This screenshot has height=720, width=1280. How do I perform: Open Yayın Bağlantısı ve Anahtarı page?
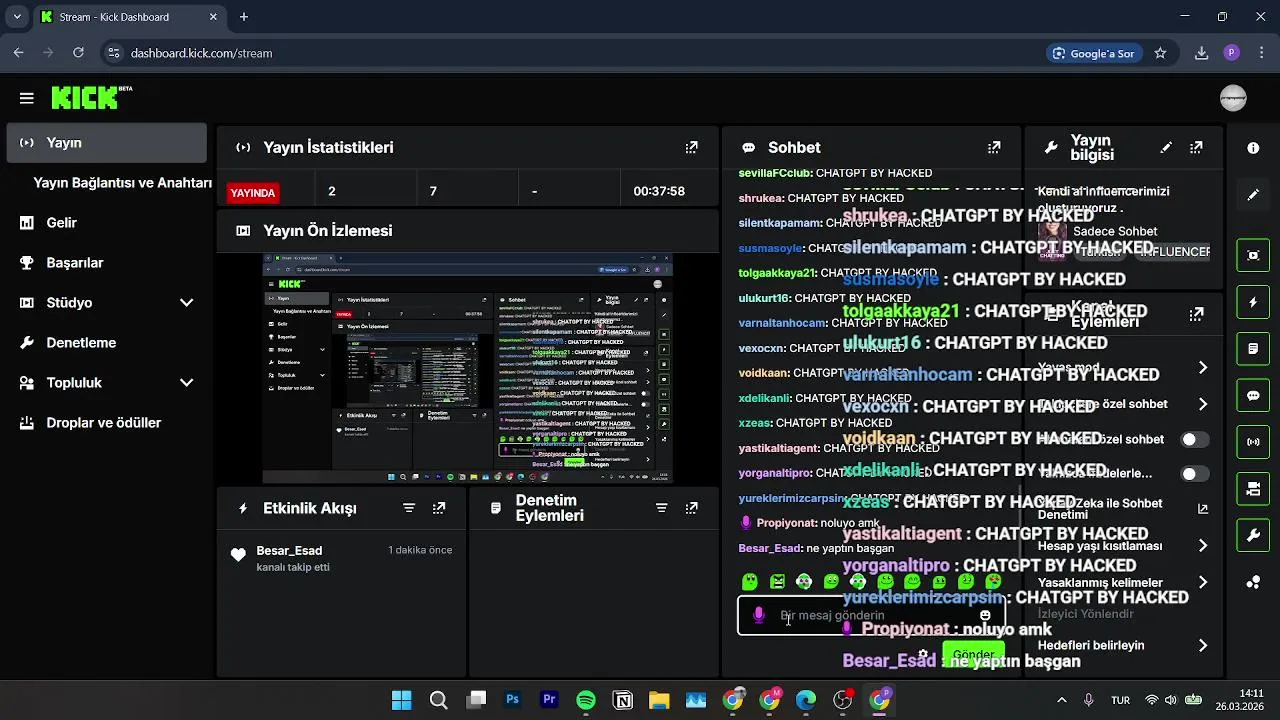point(122,183)
